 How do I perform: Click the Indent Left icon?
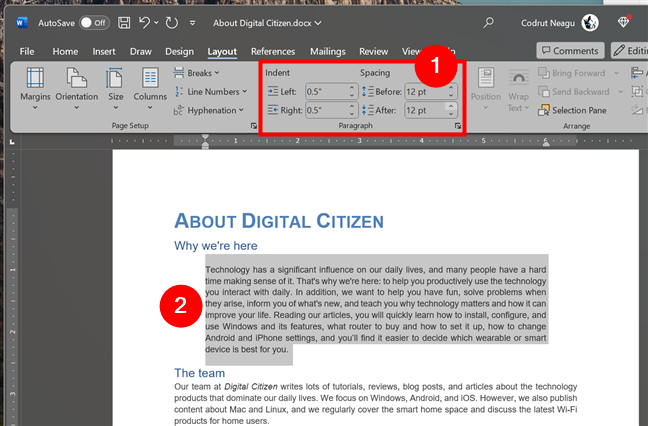point(273,91)
